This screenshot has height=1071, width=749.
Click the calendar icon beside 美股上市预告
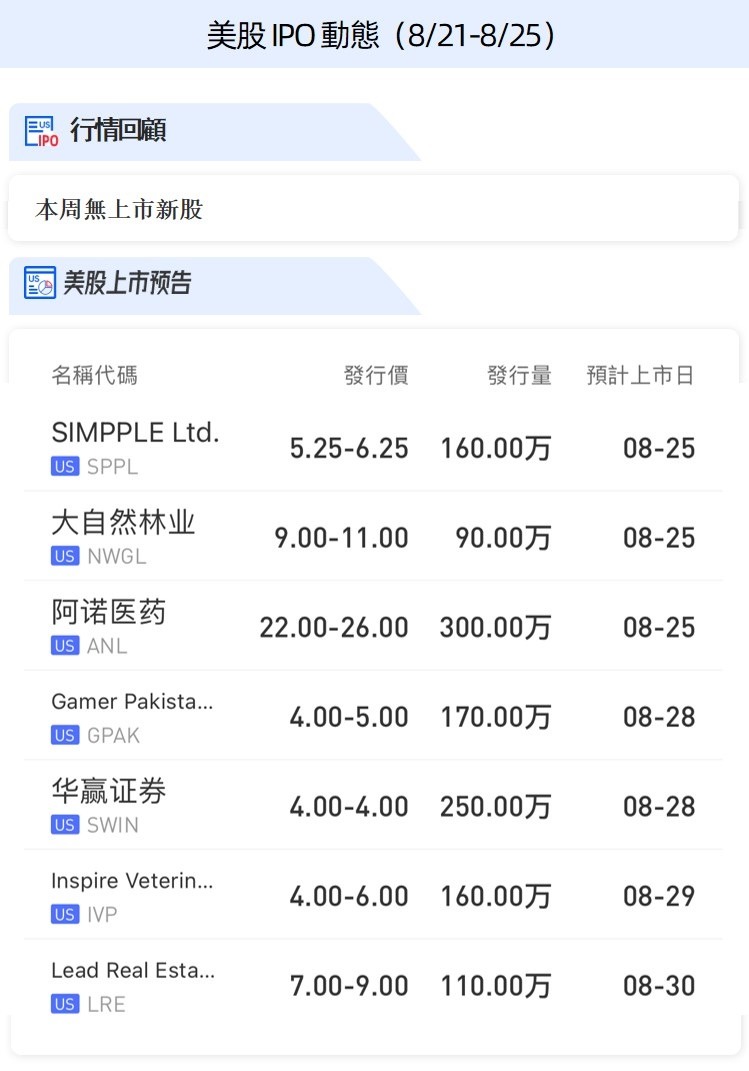tap(40, 284)
